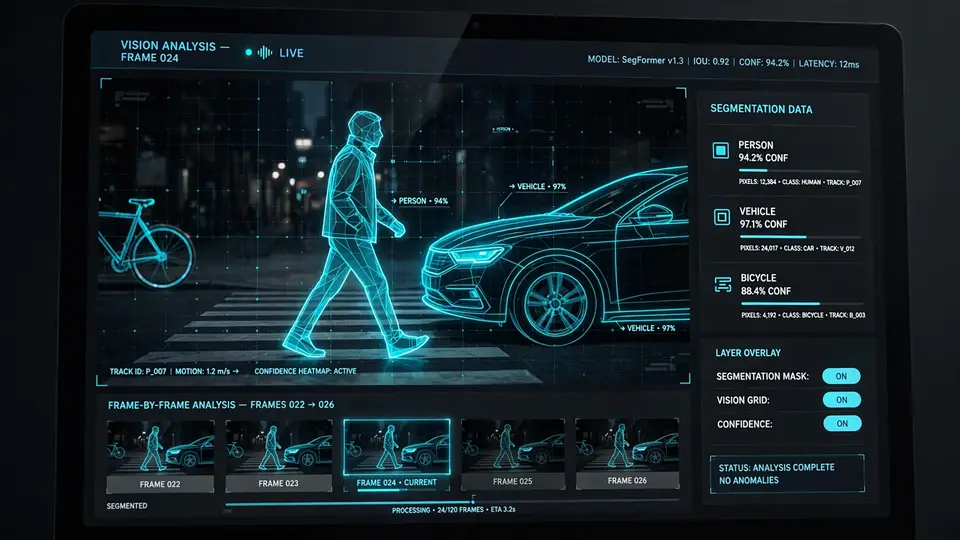Click the processing progress bar
The height and width of the screenshot is (540, 960).
tap(452, 503)
